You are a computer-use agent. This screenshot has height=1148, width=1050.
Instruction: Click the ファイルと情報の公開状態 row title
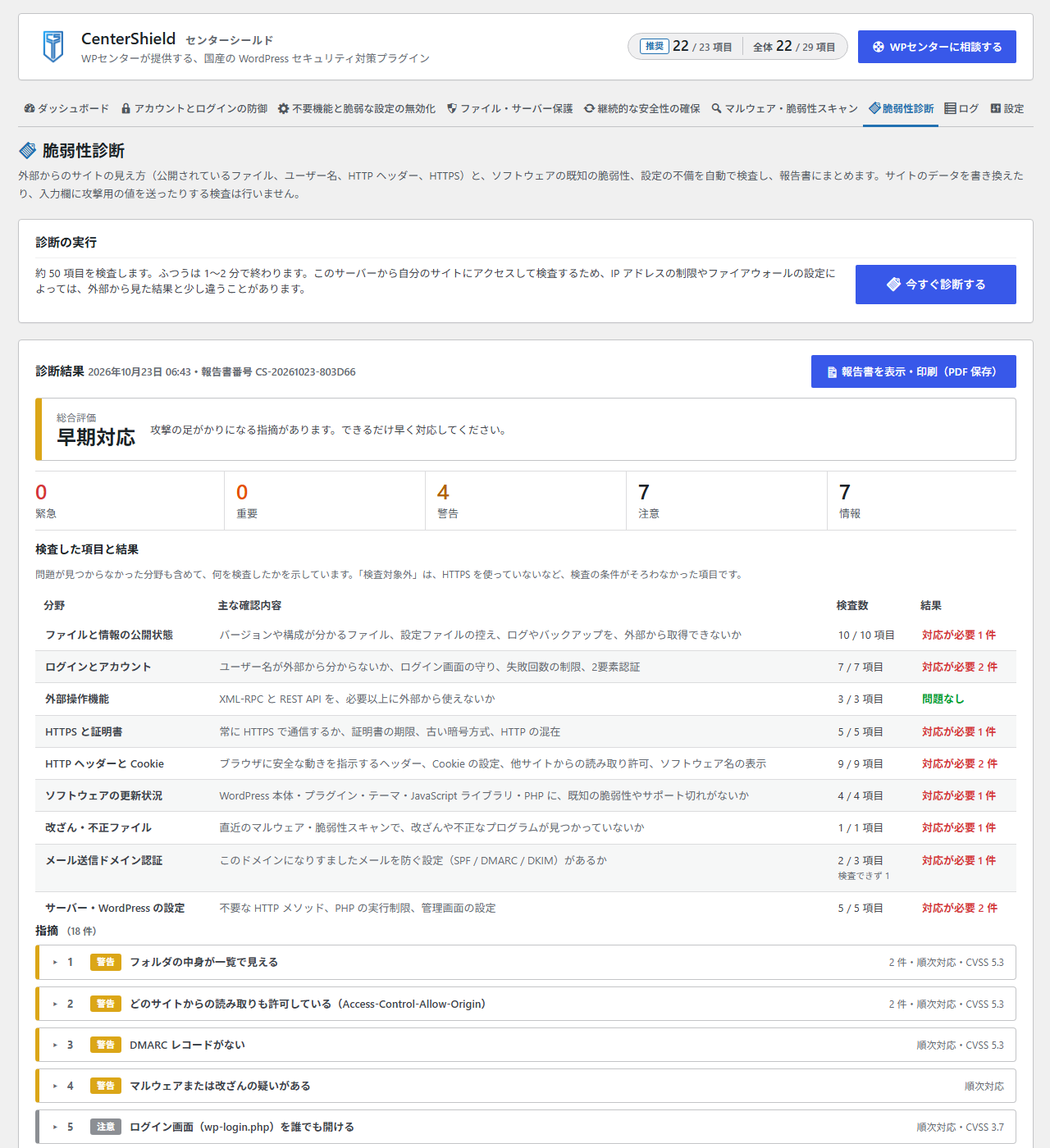click(x=109, y=635)
